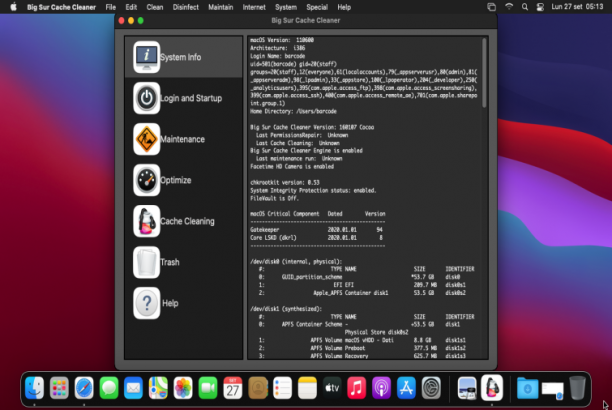Open Contacts app in the Dock
The width and height of the screenshot is (612, 410).
258,388
